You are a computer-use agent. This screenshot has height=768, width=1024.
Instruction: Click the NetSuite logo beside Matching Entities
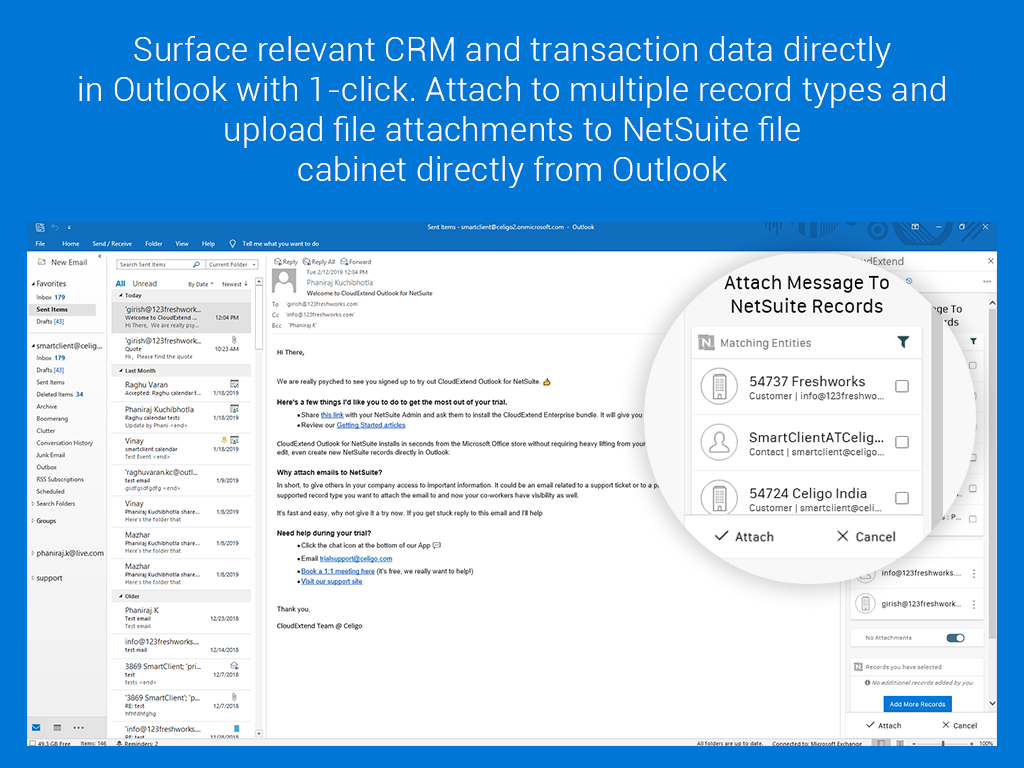[706, 342]
